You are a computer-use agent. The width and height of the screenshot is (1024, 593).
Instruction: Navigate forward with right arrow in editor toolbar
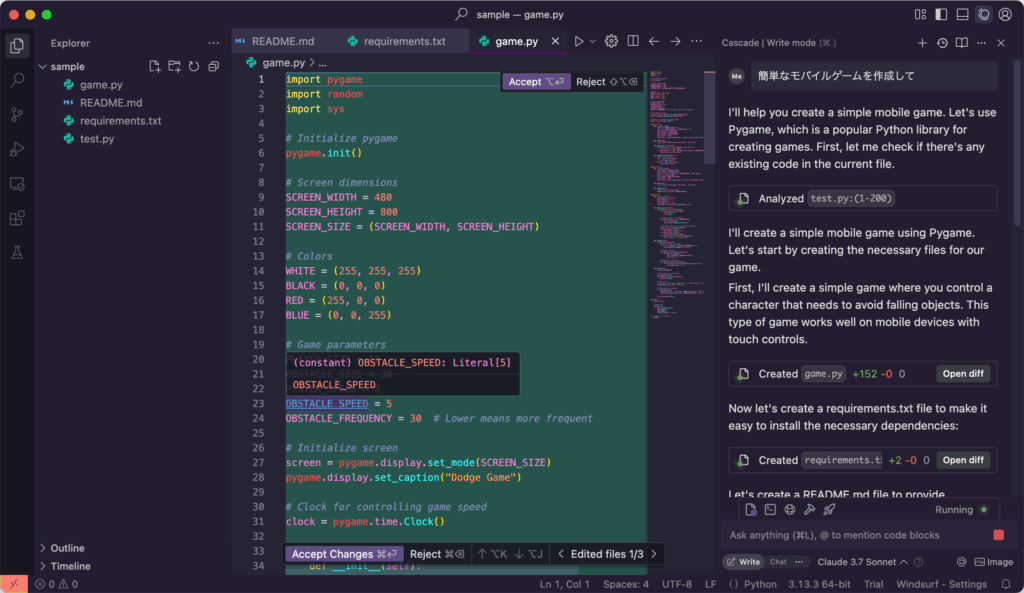[x=675, y=41]
